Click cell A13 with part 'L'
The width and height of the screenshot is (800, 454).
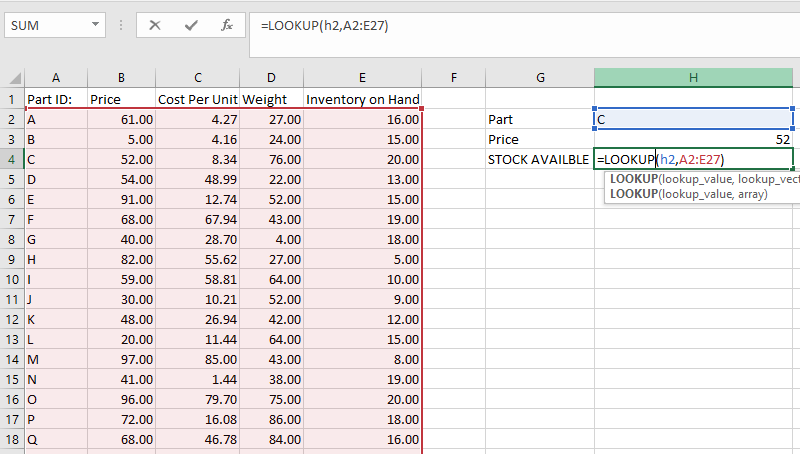click(x=56, y=339)
